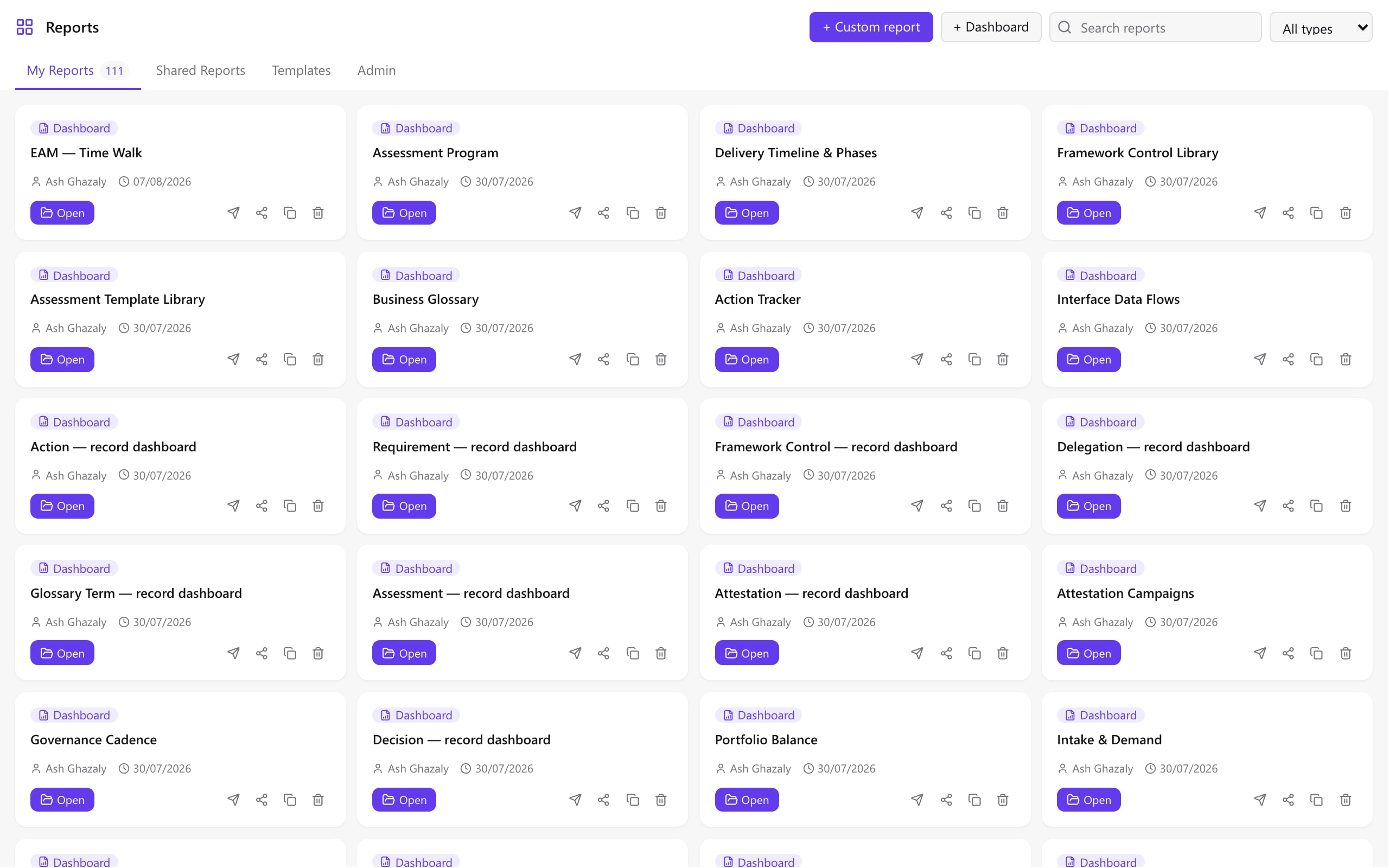Share the Decision — record dashboard
The height and width of the screenshot is (868, 1389).
[604, 800]
